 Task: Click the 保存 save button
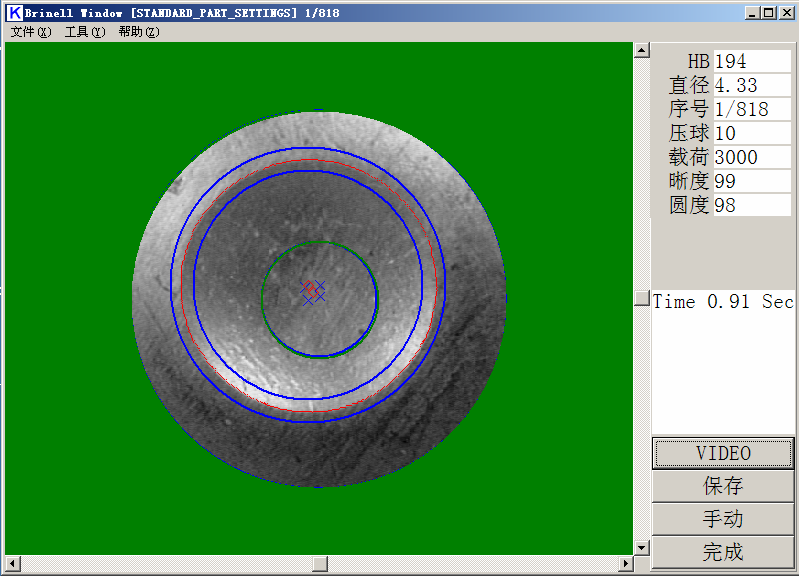pyautogui.click(x=723, y=486)
